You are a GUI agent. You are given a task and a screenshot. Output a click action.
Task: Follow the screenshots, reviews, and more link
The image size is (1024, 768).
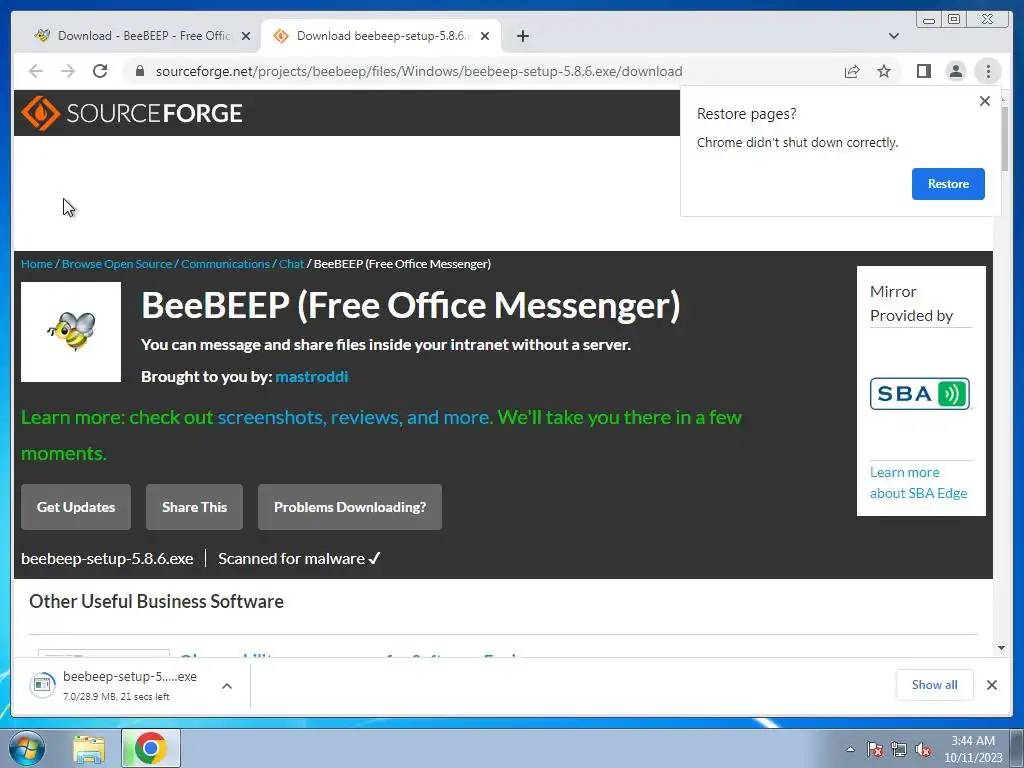click(x=354, y=417)
